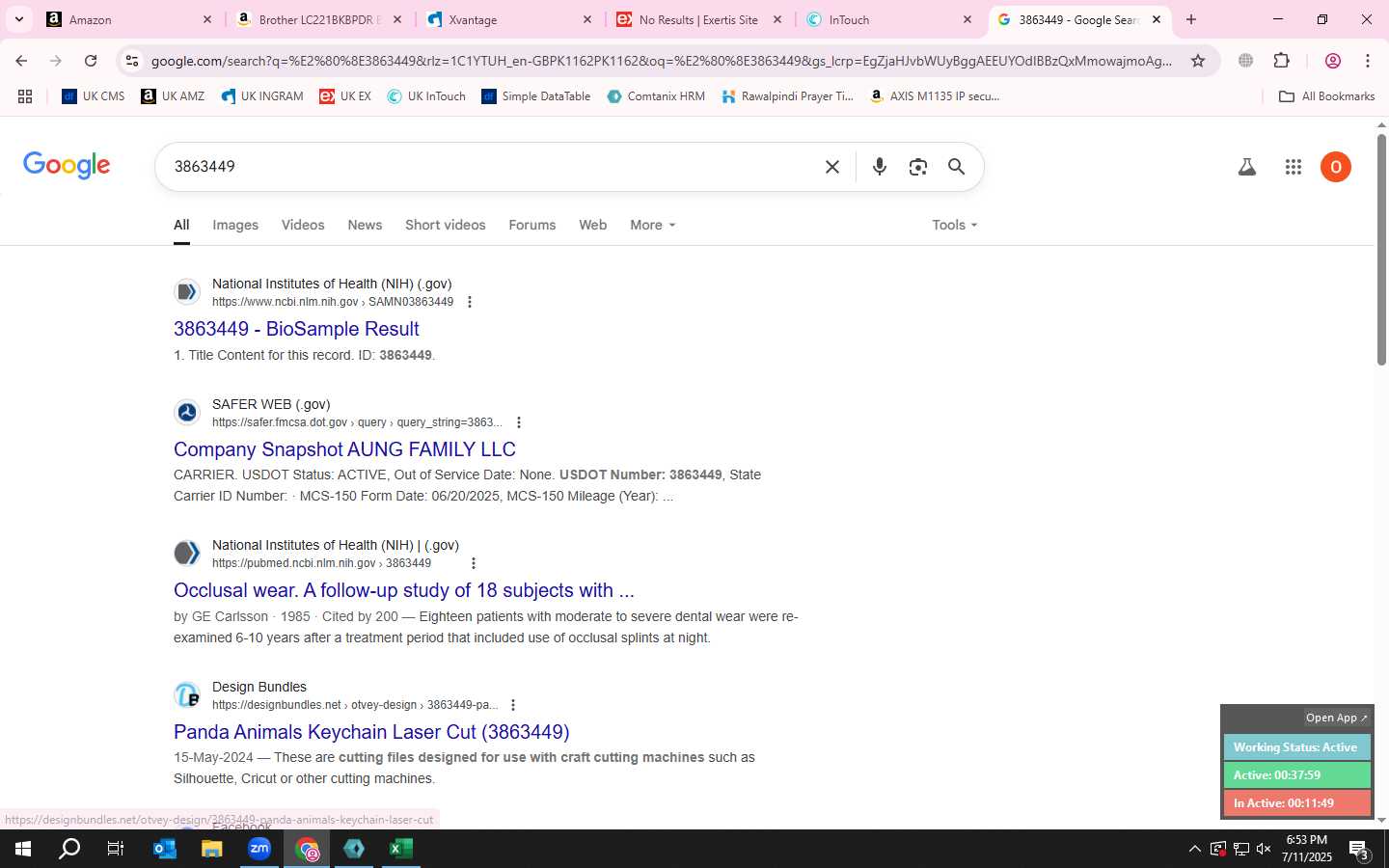The image size is (1389, 868).
Task: Open the bookmarks bar apps grid icon
Action: pyautogui.click(x=25, y=96)
